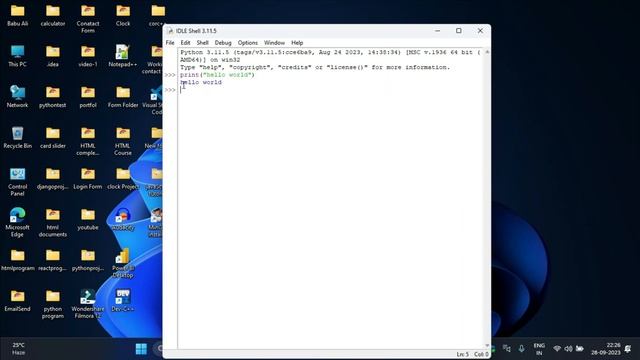Open Wi-Fi network settings in tray

coord(557,349)
